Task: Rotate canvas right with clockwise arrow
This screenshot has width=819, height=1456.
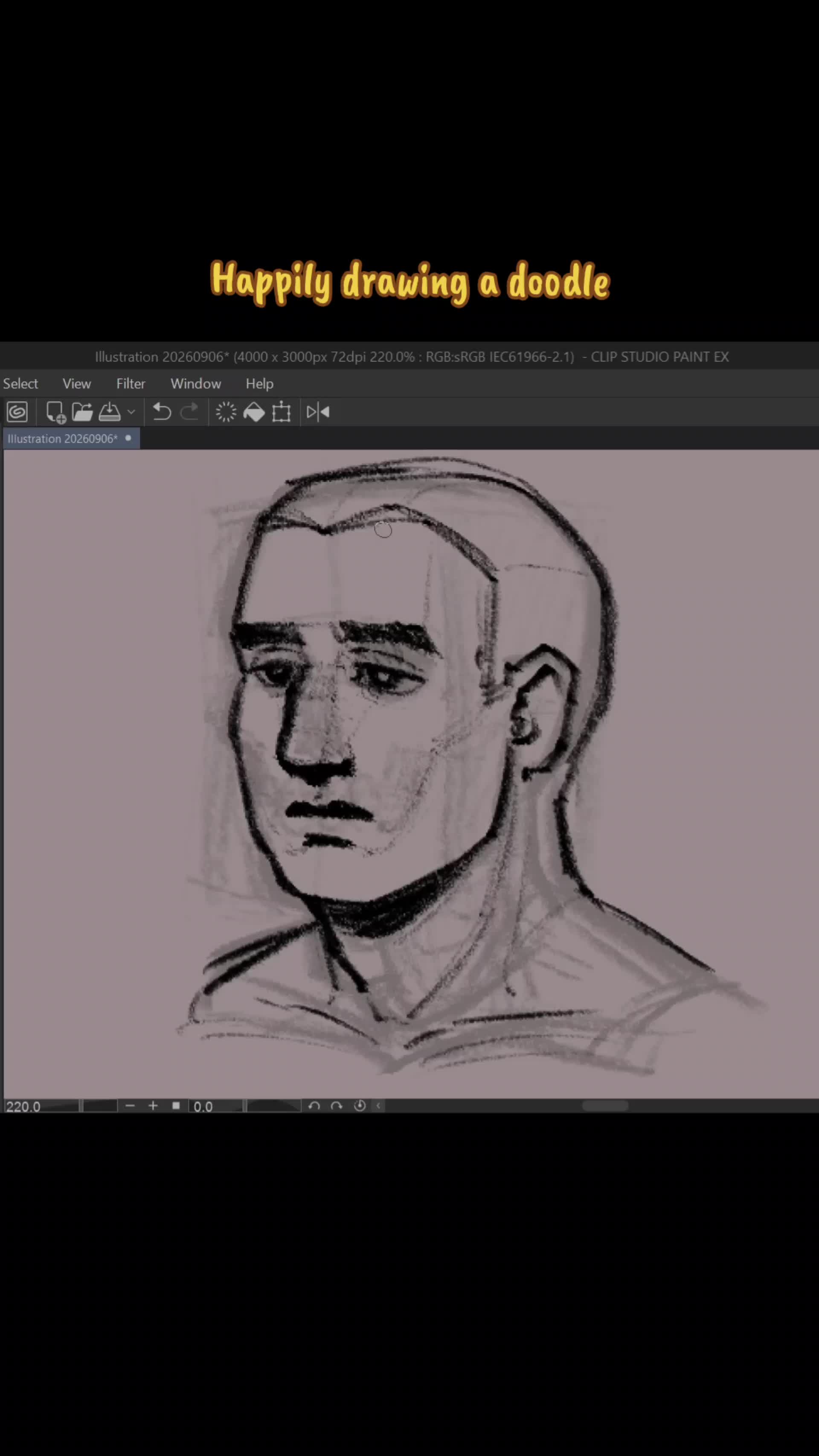Action: click(x=337, y=1106)
